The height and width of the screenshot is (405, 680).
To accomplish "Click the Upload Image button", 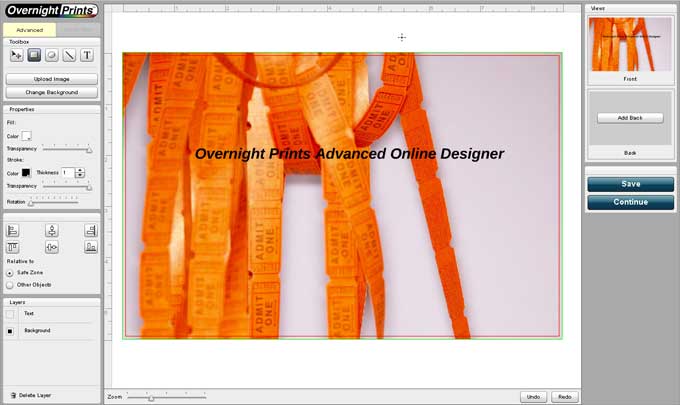I will coord(52,79).
